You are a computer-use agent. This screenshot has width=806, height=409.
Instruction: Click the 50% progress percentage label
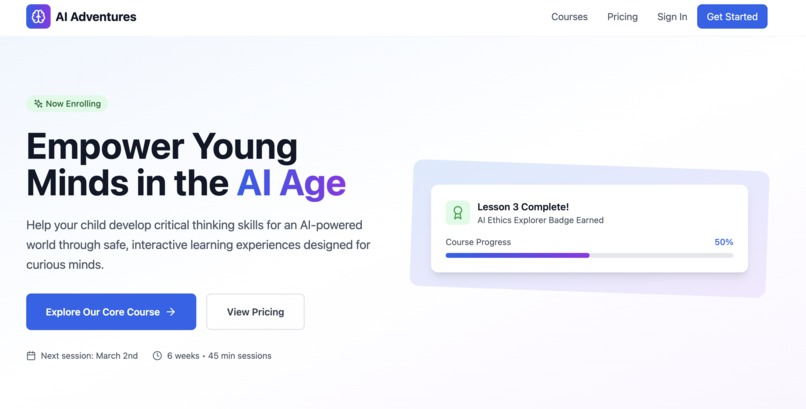[724, 242]
